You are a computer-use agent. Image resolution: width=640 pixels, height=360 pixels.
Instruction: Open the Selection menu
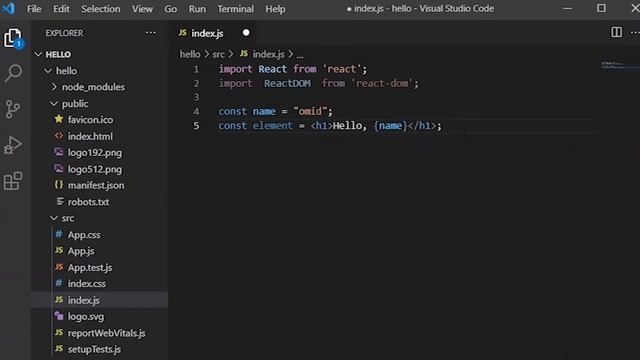(100, 9)
